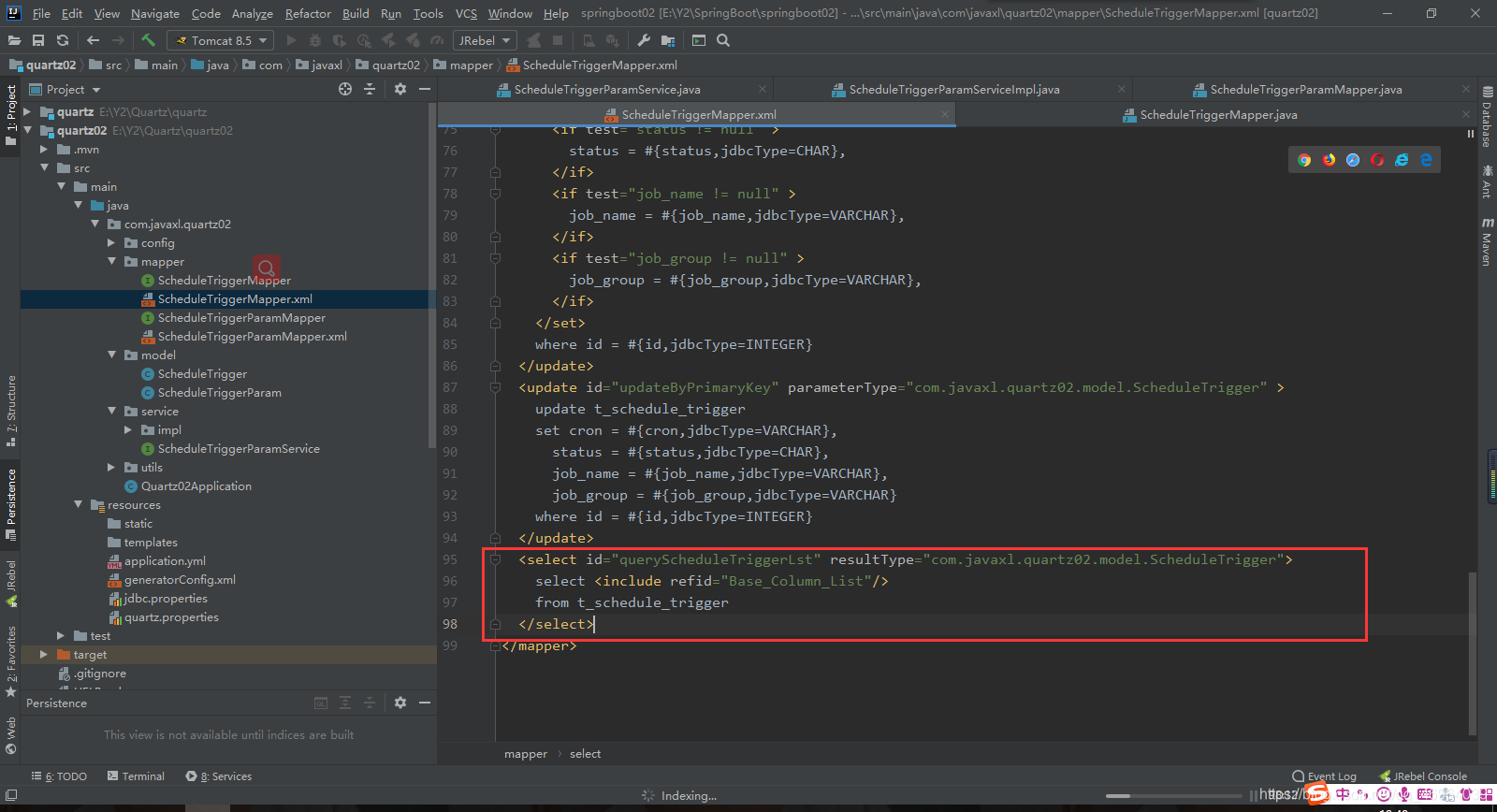Click Collapse All icon in Project panel
This screenshot has height=812, width=1497.
point(370,89)
